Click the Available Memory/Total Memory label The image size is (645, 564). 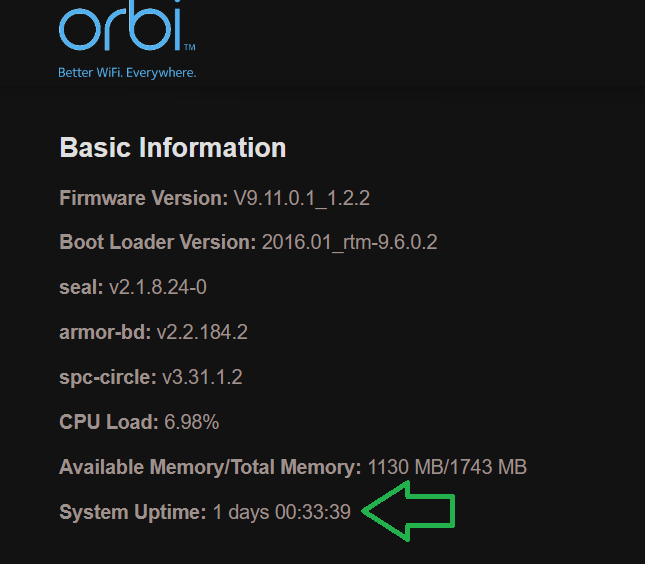(210, 467)
